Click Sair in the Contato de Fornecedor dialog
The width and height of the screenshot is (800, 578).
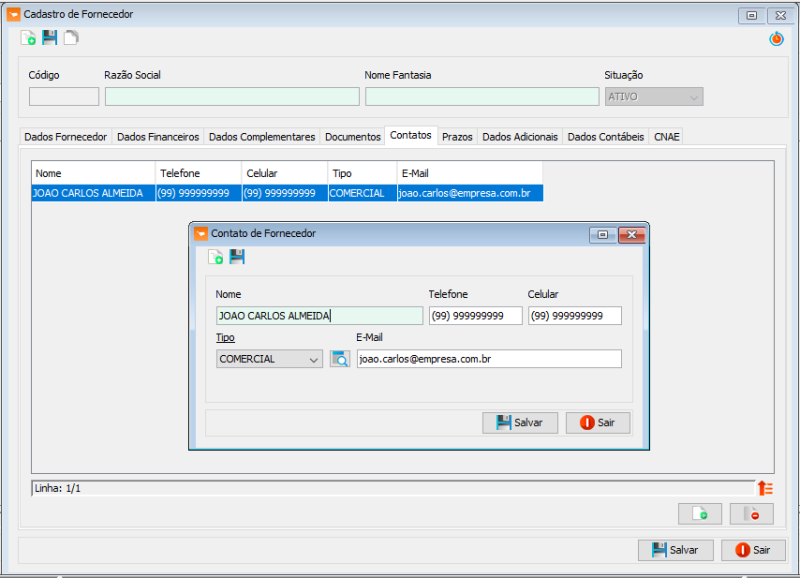click(x=598, y=422)
